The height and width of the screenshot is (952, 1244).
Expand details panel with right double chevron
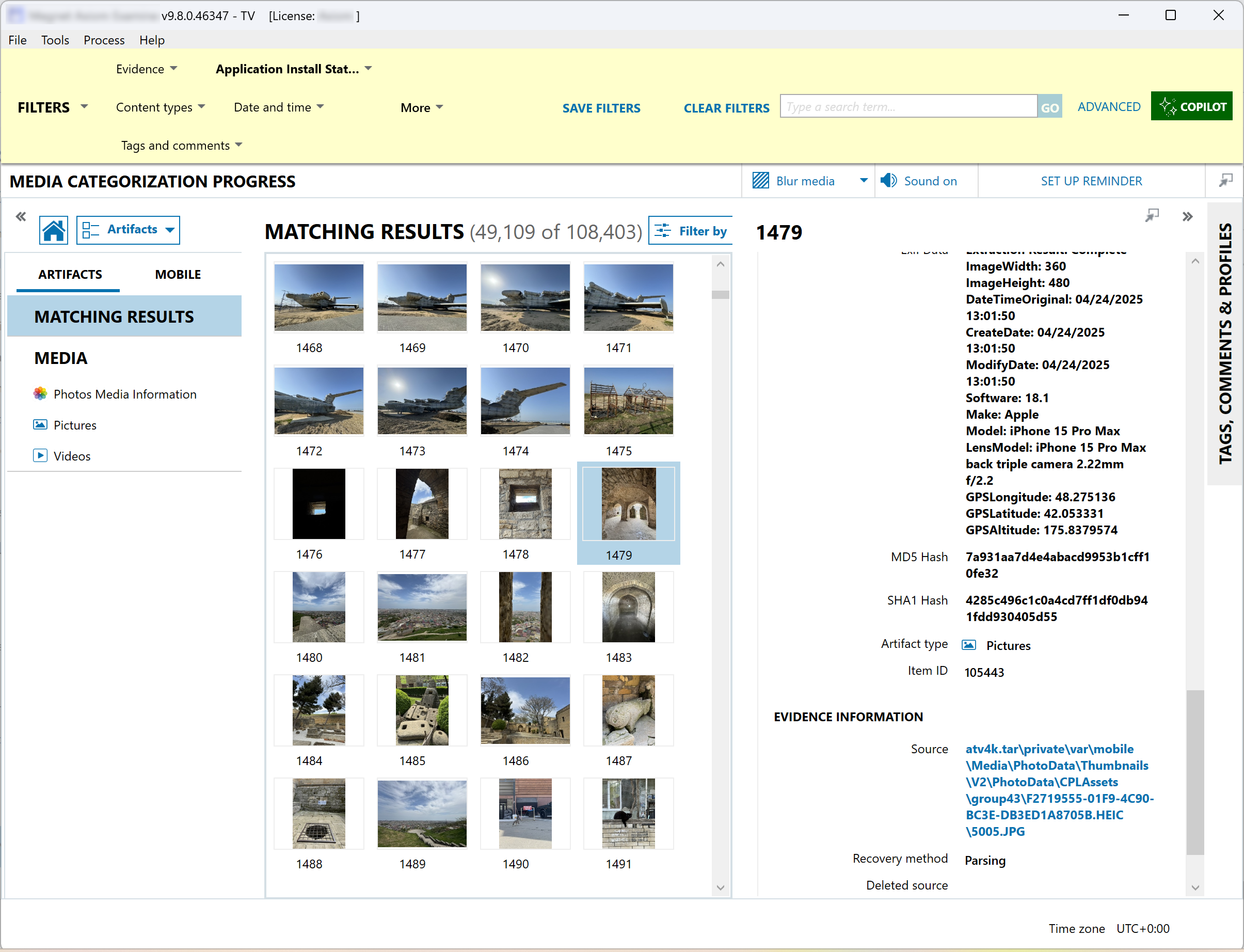click(x=1187, y=216)
